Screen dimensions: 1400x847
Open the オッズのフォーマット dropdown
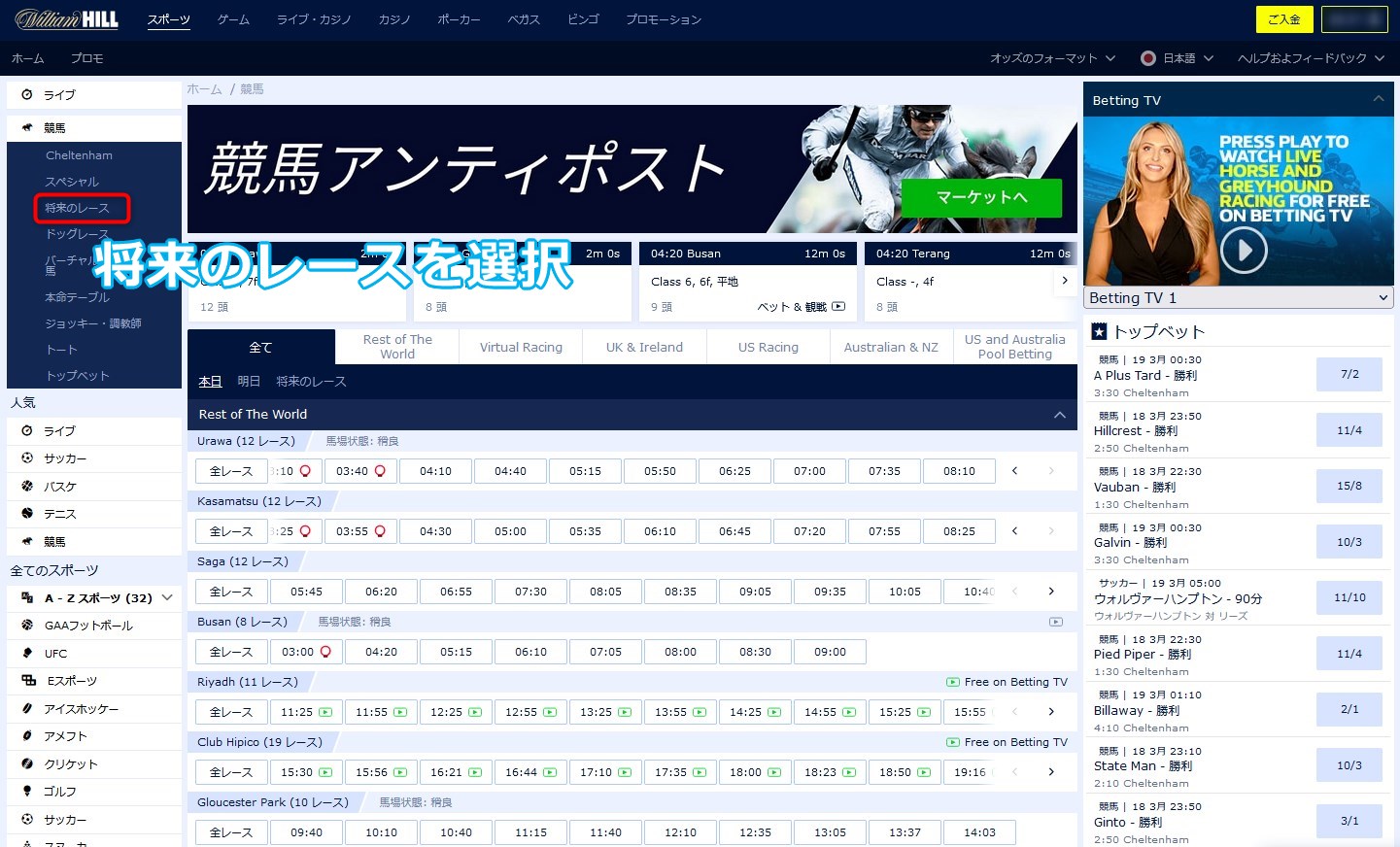1052,58
